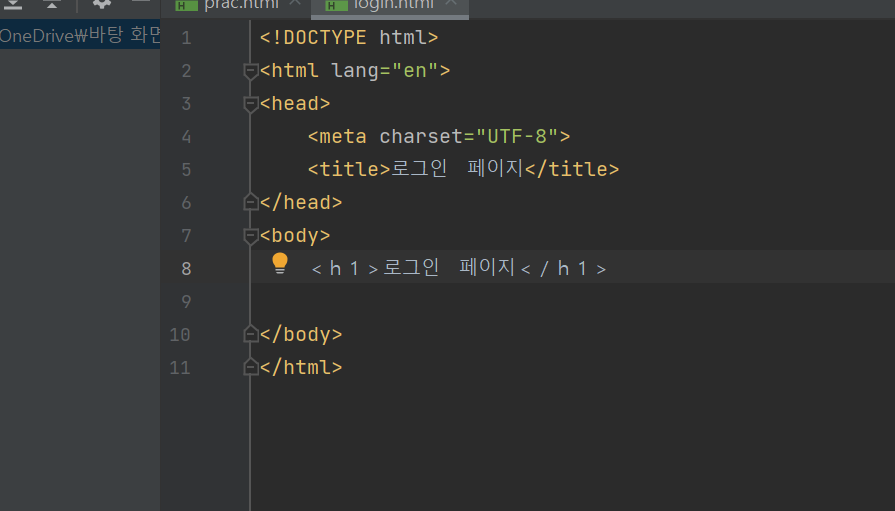Click the <!DOCTYPE html> text

(349, 38)
